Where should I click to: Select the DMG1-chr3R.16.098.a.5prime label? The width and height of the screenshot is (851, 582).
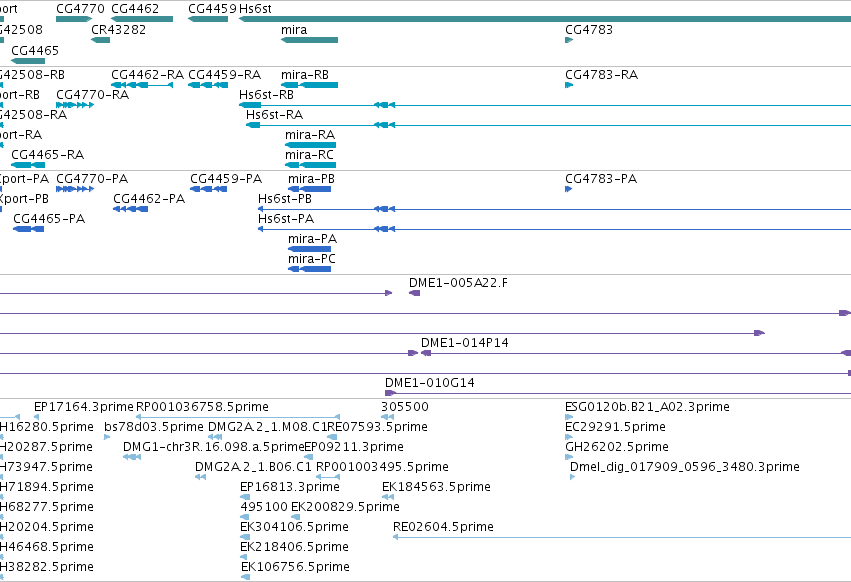[x=213, y=447]
